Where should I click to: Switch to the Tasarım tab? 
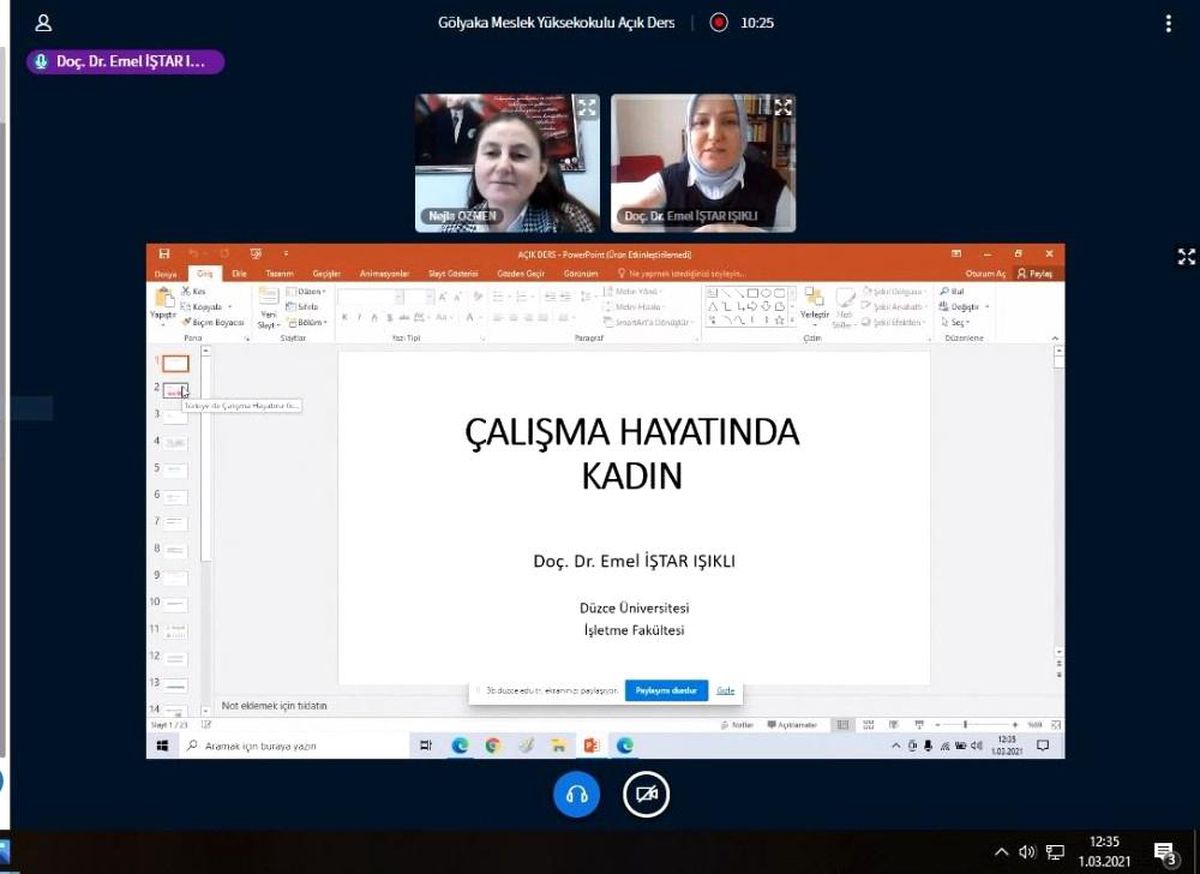pyautogui.click(x=279, y=273)
